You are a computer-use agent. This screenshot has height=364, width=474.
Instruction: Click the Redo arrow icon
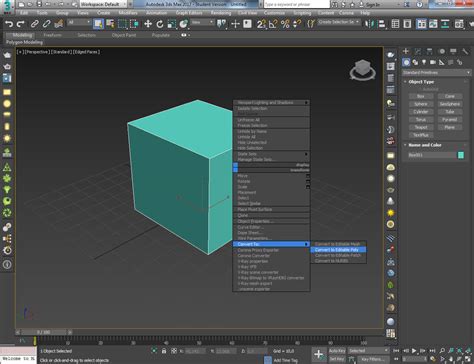pos(21,24)
